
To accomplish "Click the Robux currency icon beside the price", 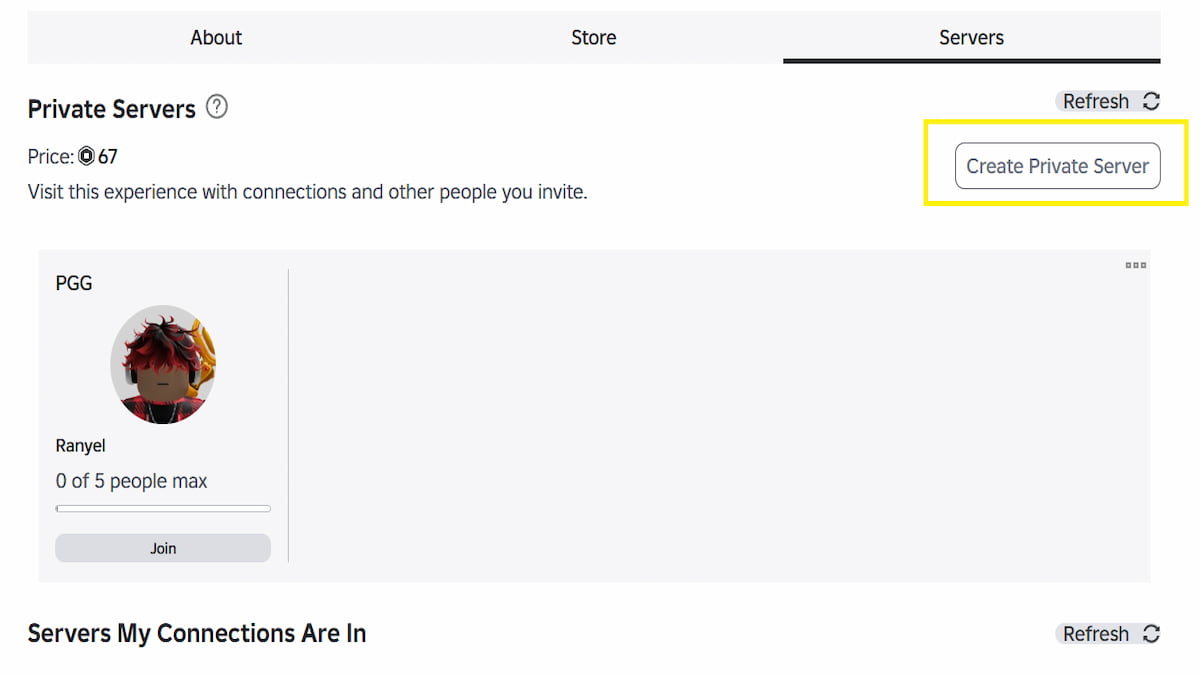I will coord(88,156).
